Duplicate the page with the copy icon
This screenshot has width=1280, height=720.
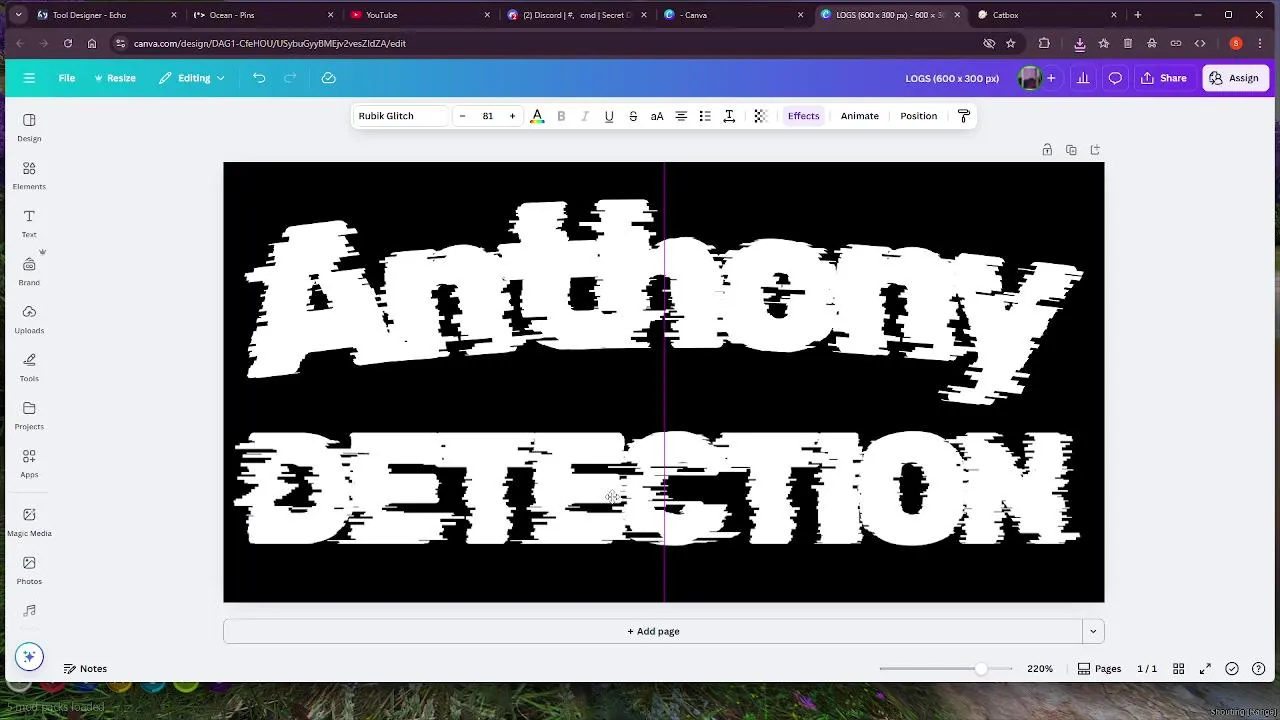click(1071, 150)
